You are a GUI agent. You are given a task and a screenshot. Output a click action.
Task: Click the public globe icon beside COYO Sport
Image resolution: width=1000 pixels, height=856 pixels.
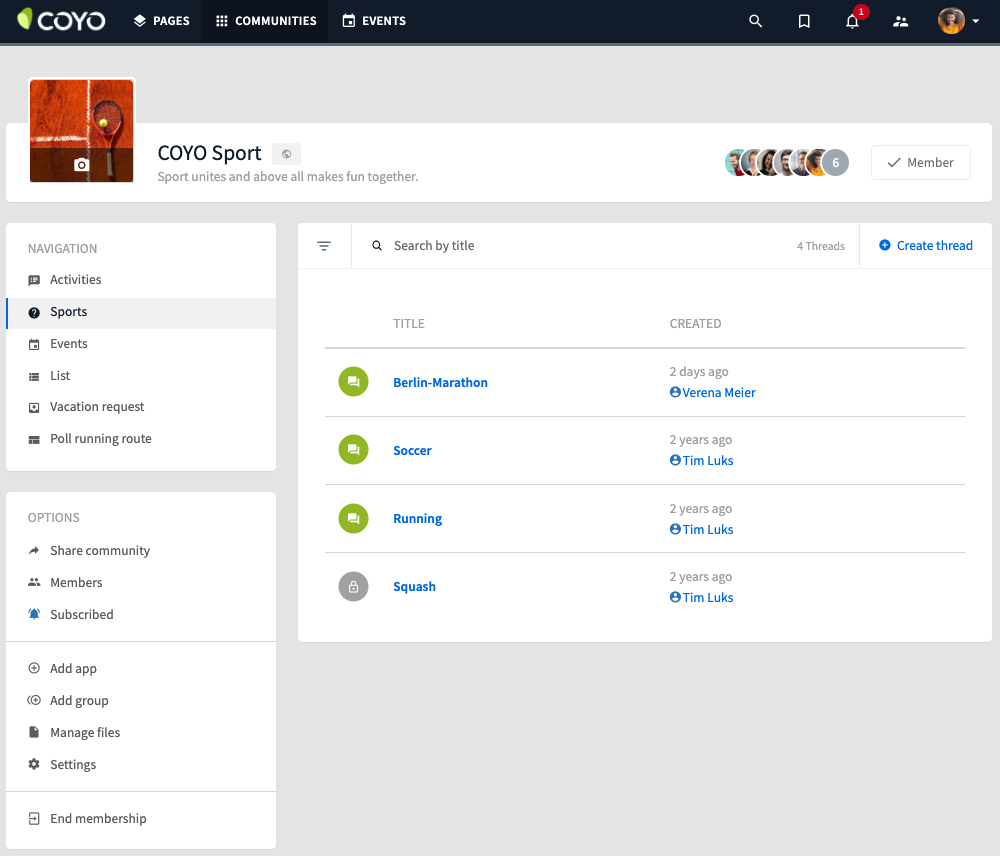click(286, 154)
